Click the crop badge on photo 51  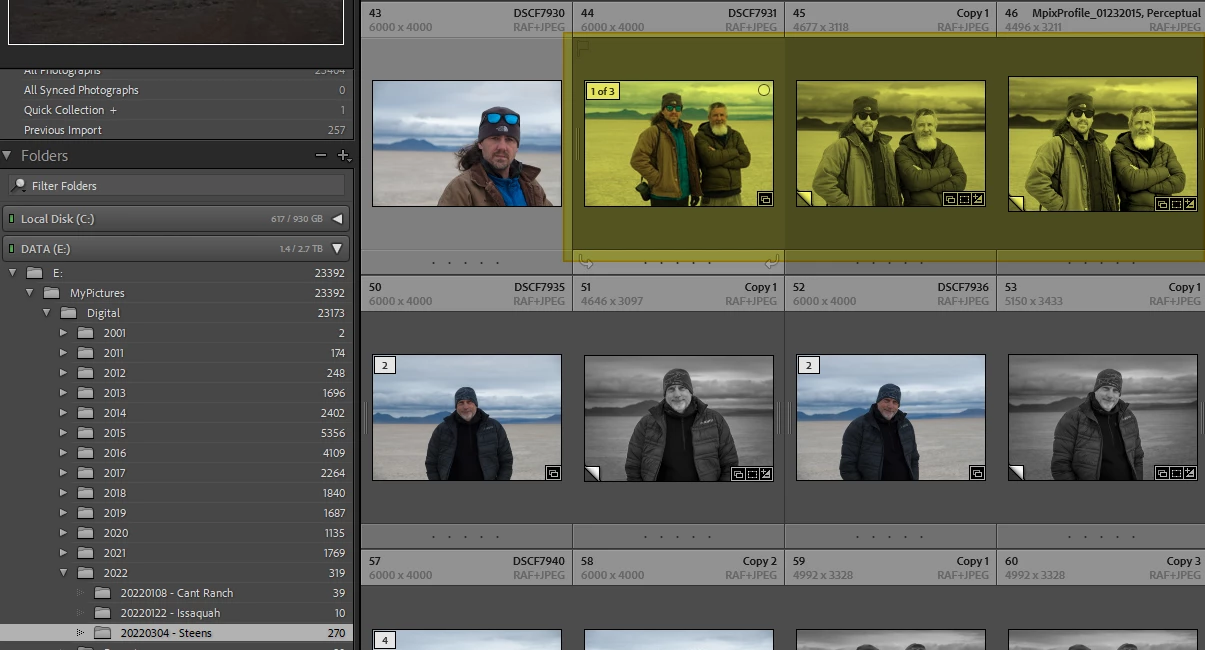tap(752, 473)
